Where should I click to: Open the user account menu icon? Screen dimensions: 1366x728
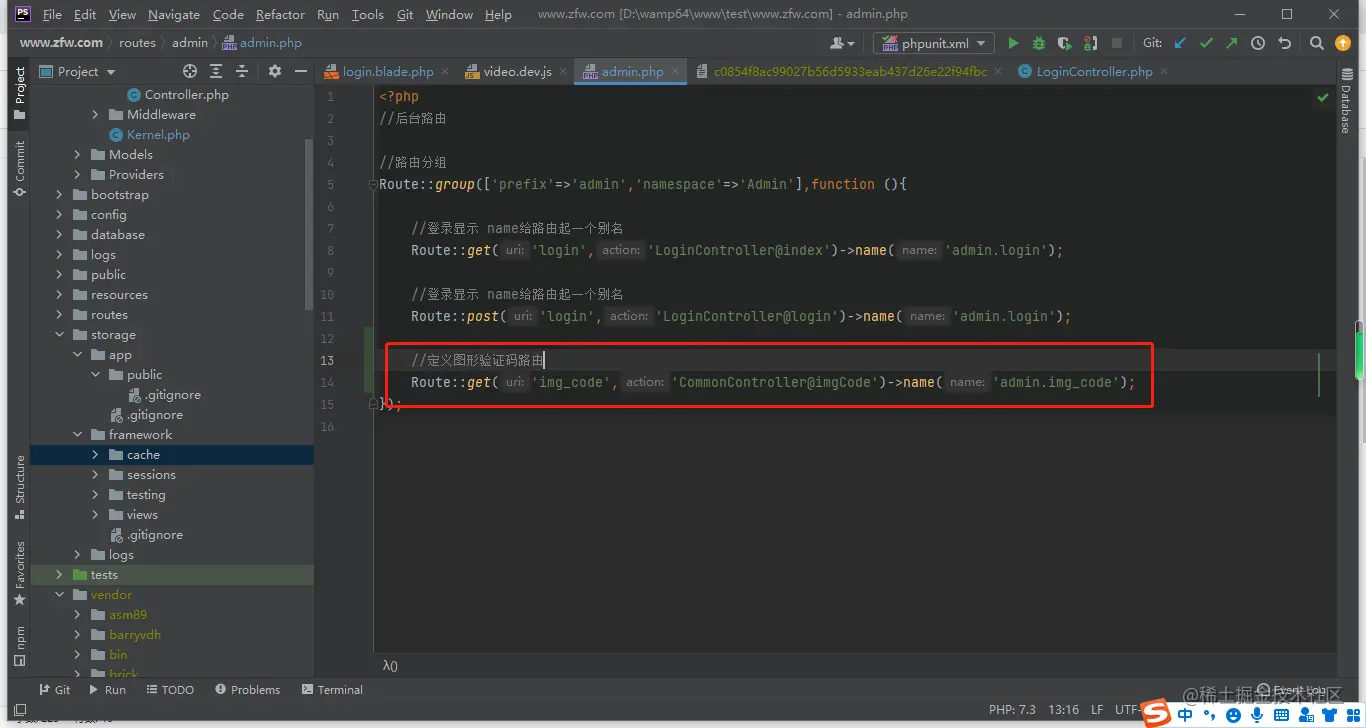coord(843,43)
